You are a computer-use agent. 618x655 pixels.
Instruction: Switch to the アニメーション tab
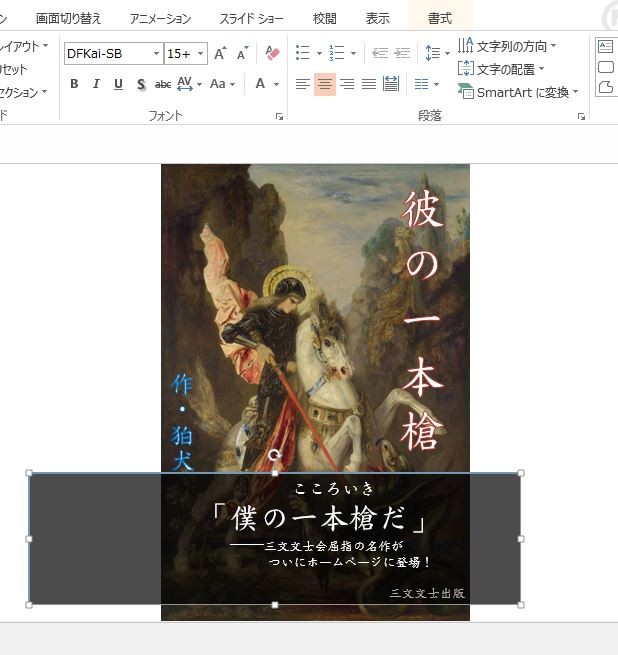coord(160,18)
